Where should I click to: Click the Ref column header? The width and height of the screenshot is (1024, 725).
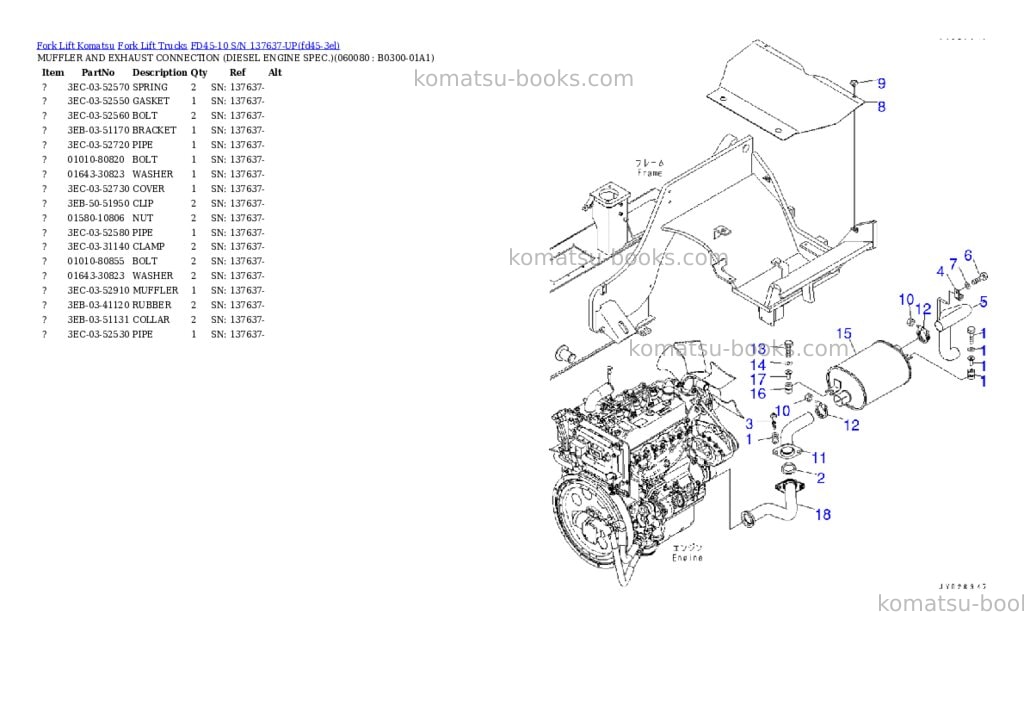click(238, 72)
